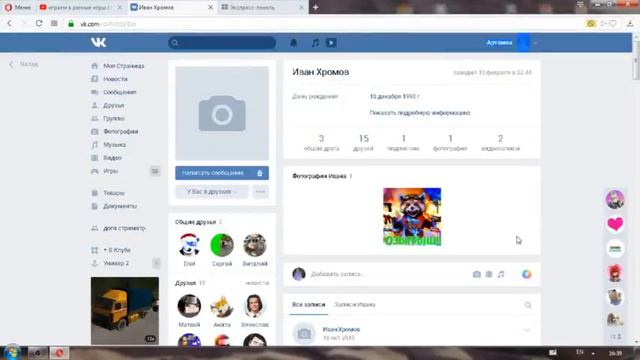Open friend Вячеслав avatar
Screen dimensions: 640x360
tap(255, 306)
